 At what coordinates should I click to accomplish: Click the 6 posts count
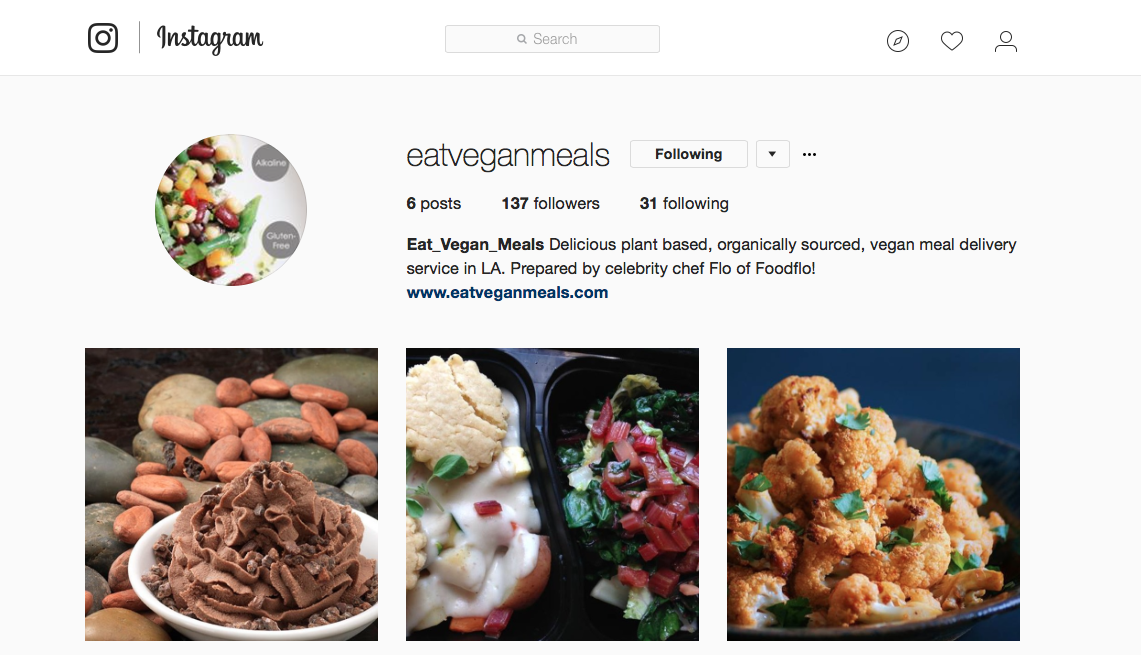[434, 204]
